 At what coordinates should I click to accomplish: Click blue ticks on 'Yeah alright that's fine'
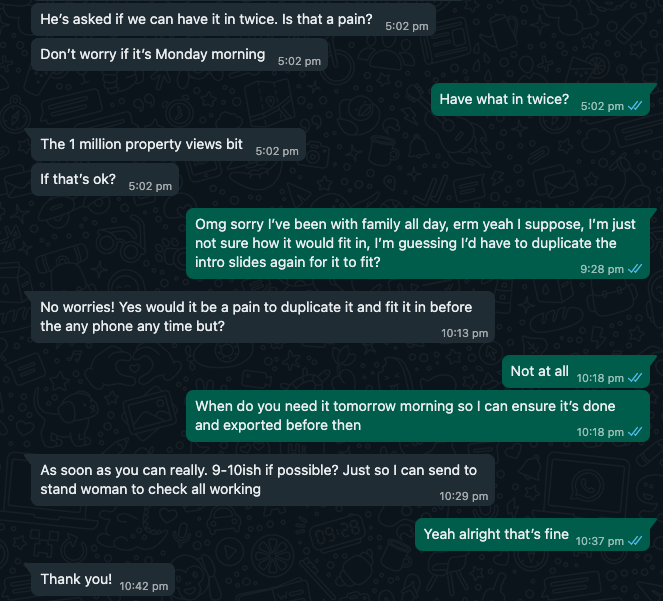coord(635,541)
